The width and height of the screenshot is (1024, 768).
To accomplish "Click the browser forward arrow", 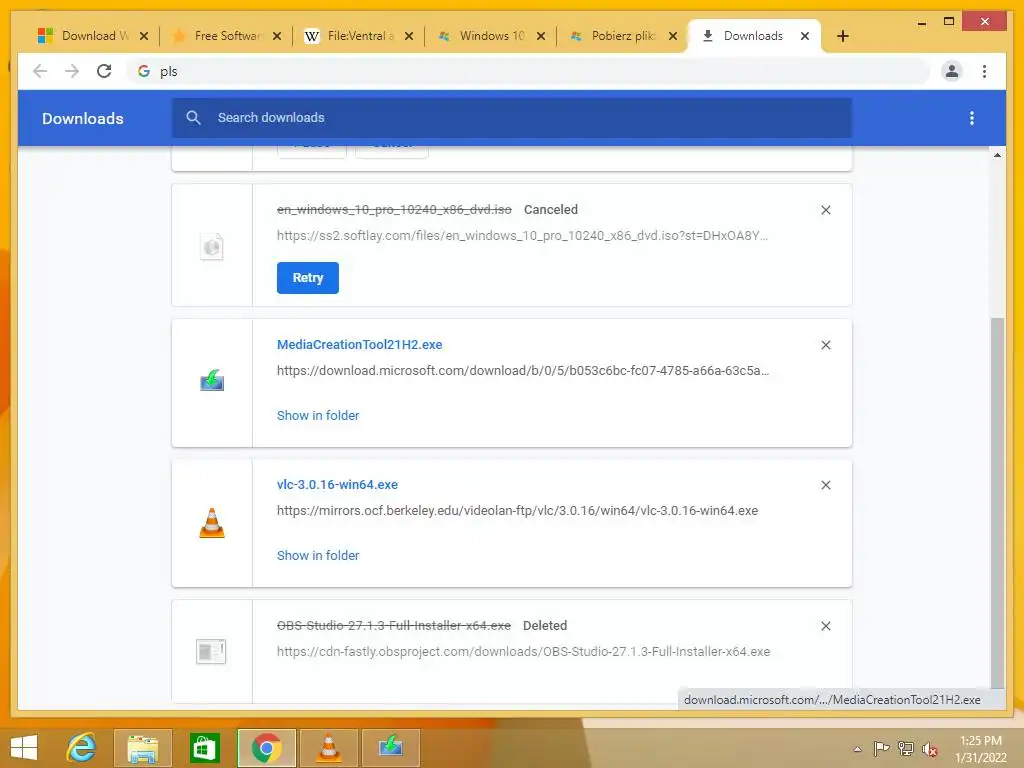I will coord(72,71).
